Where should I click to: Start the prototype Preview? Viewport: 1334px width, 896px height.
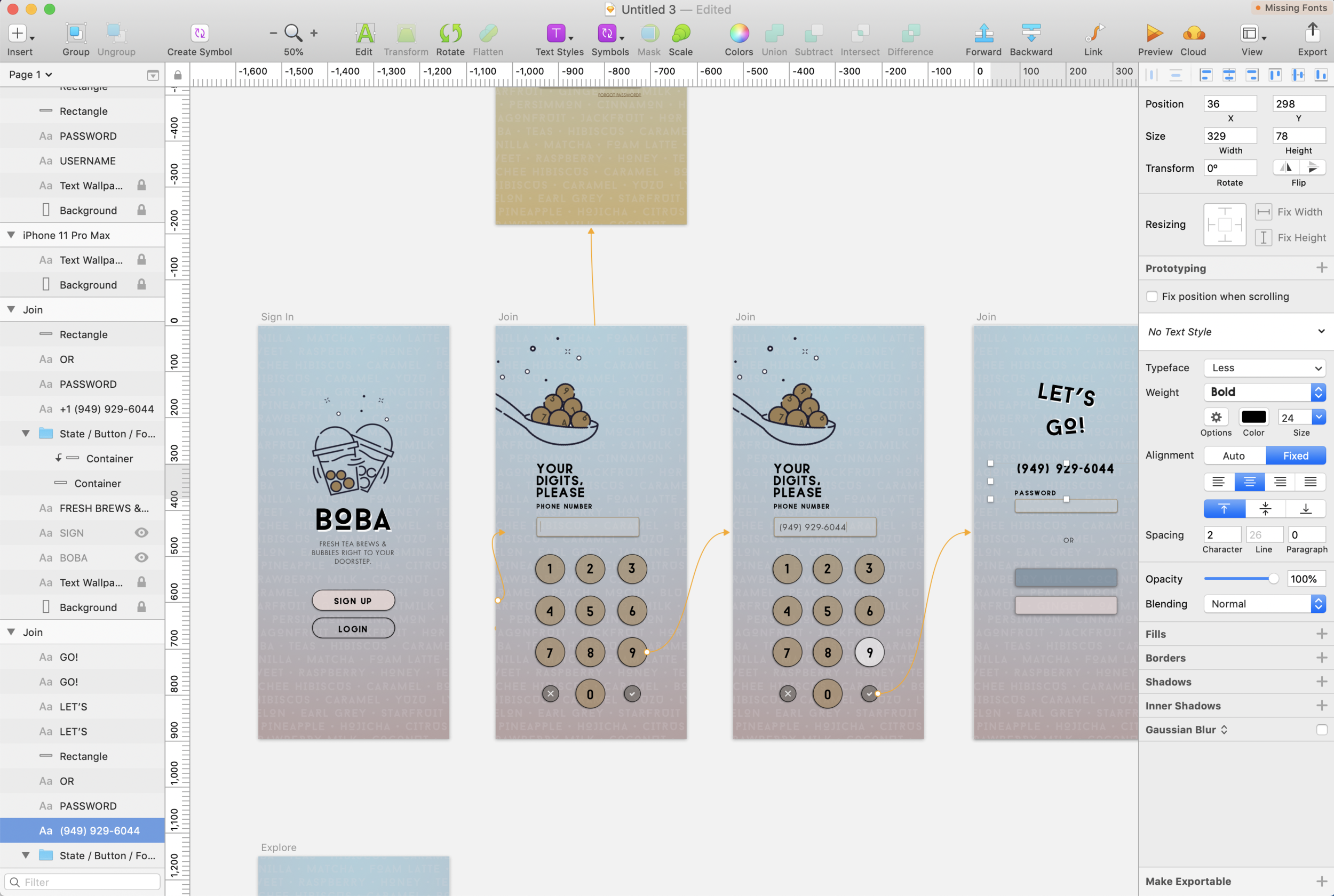pos(1155,33)
